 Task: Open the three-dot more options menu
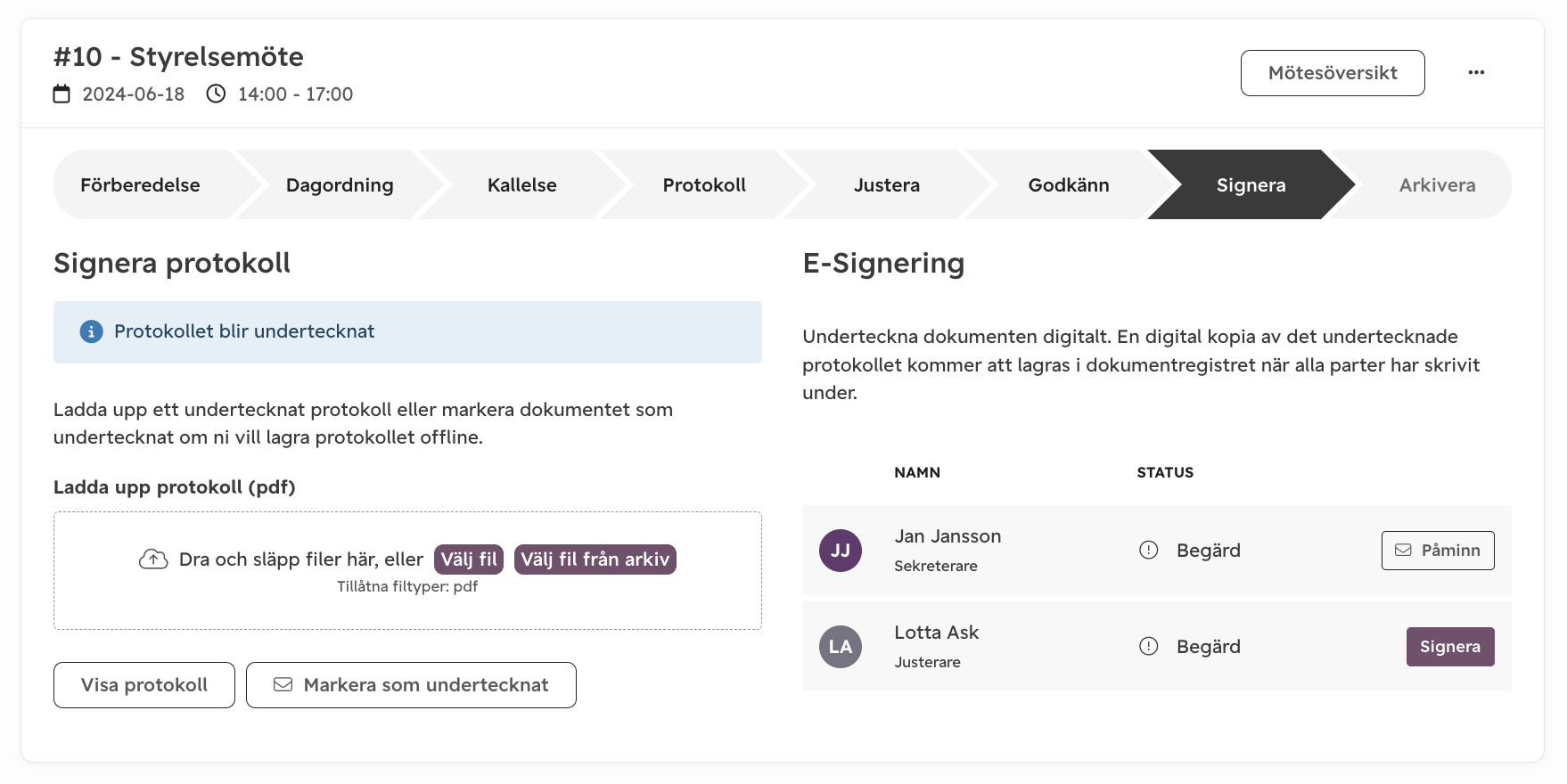[x=1476, y=72]
